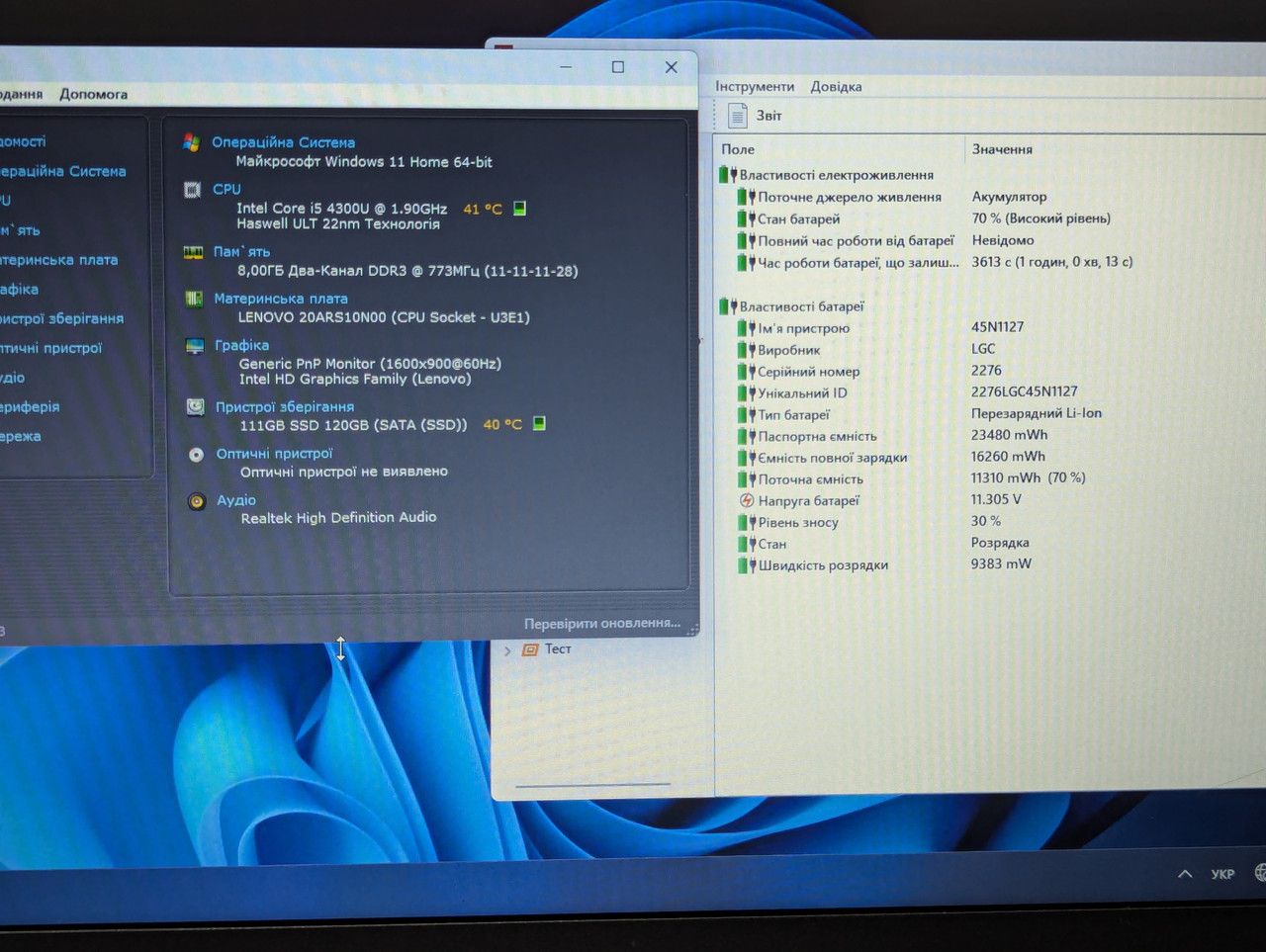Click the battery icon of Швидкість розрядки row

(x=746, y=566)
